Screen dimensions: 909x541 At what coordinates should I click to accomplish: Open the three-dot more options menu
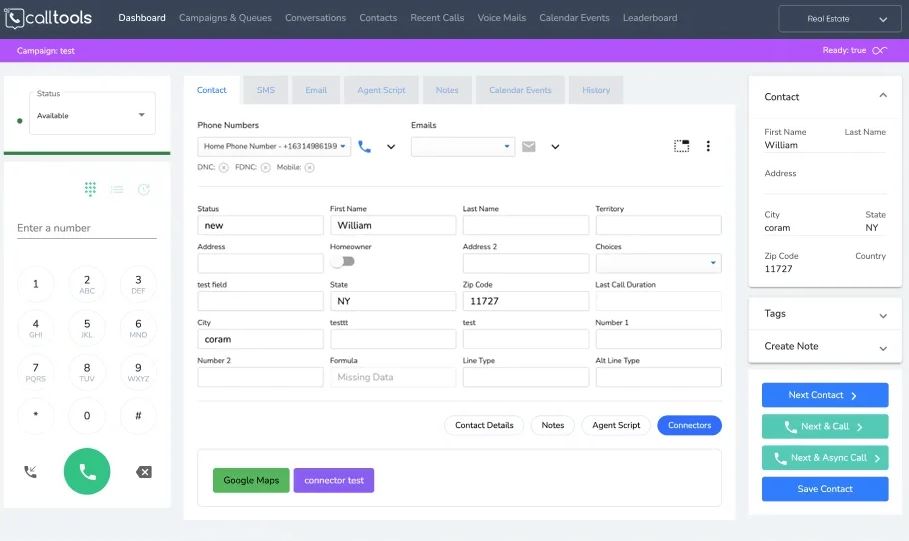[x=708, y=146]
